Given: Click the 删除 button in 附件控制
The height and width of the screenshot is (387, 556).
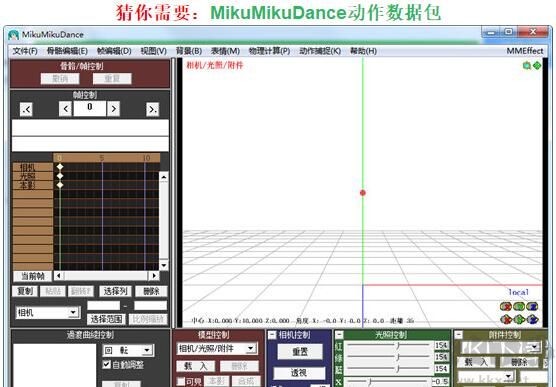Looking at the screenshot, I should click(x=519, y=363).
